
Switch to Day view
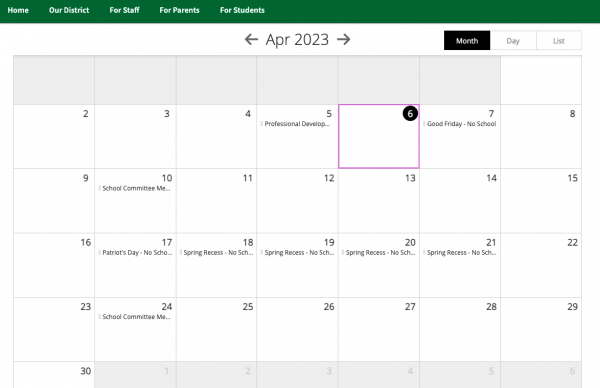point(513,41)
